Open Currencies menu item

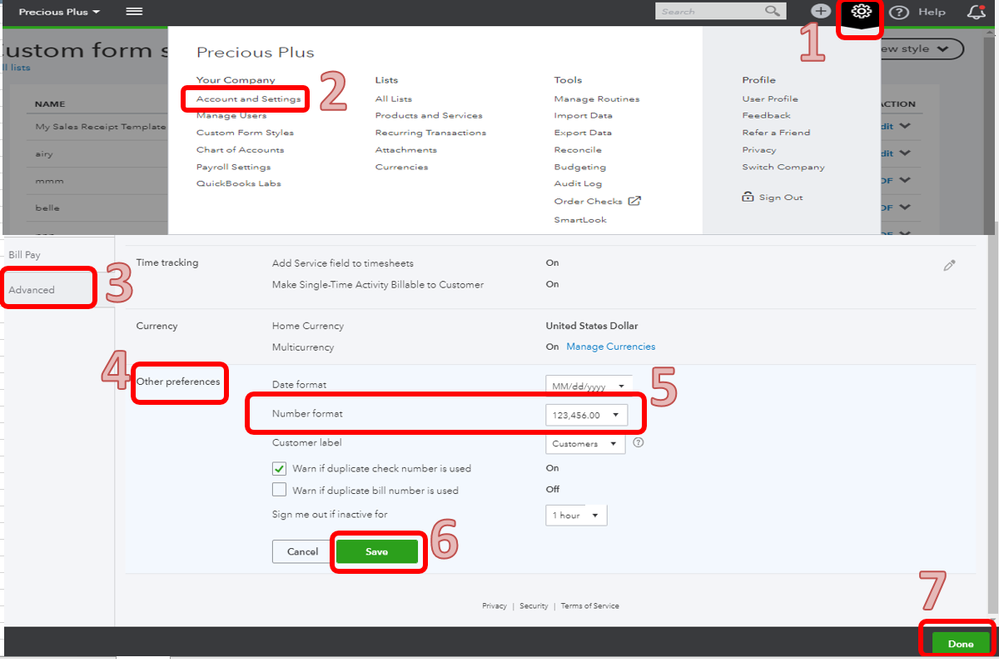(x=401, y=167)
